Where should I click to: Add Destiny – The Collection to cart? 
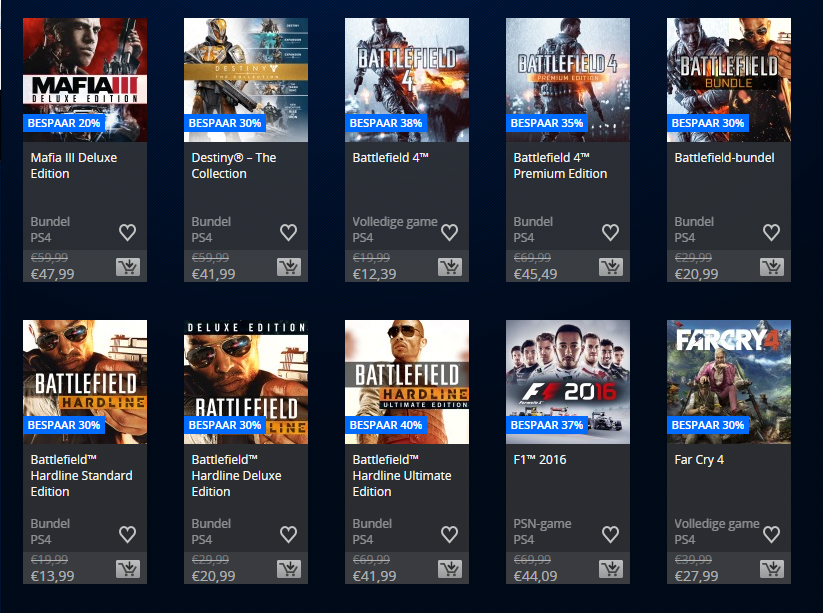tap(288, 267)
